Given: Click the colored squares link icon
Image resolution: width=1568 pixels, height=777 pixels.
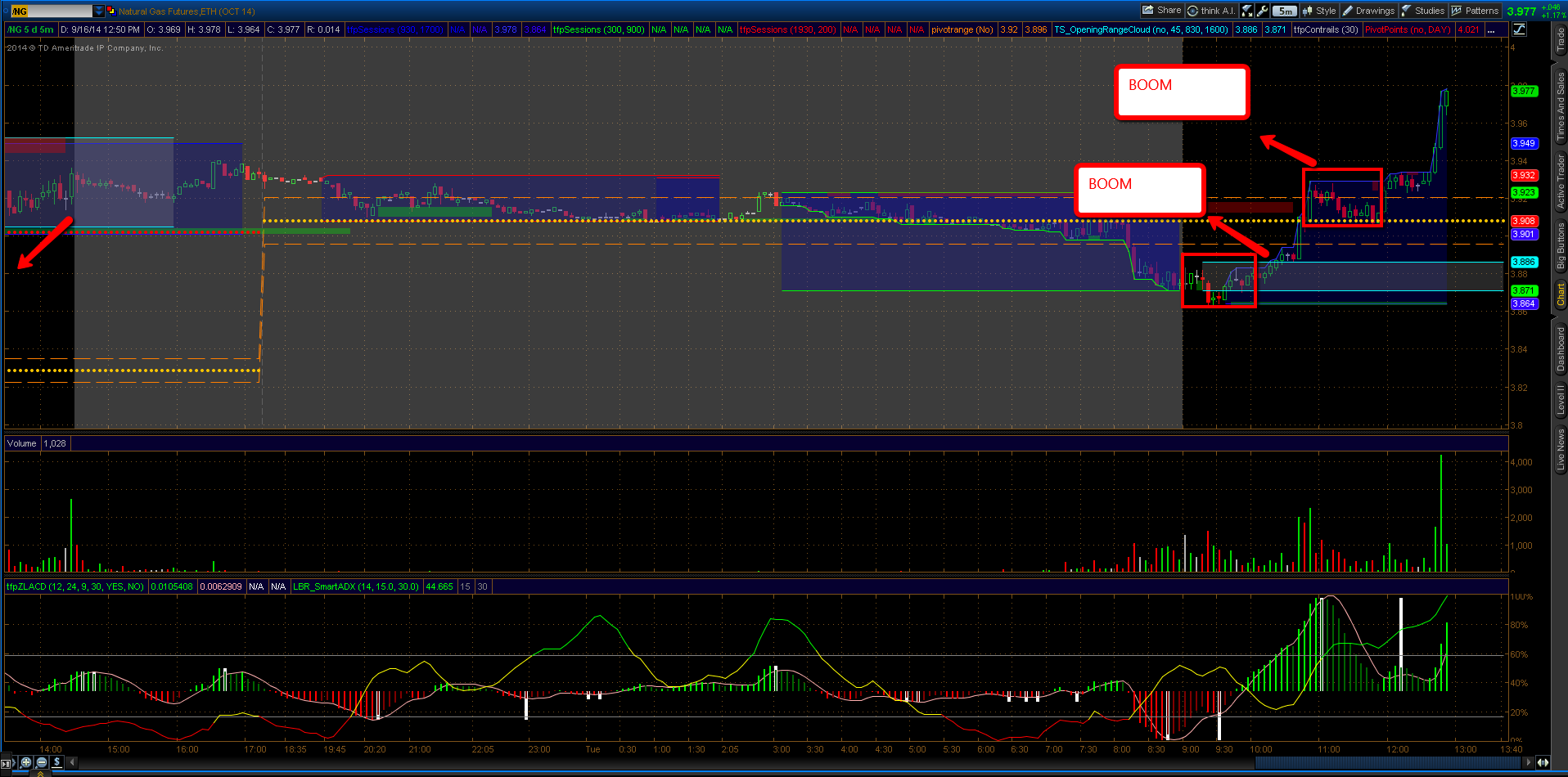Looking at the screenshot, I should [x=110, y=11].
